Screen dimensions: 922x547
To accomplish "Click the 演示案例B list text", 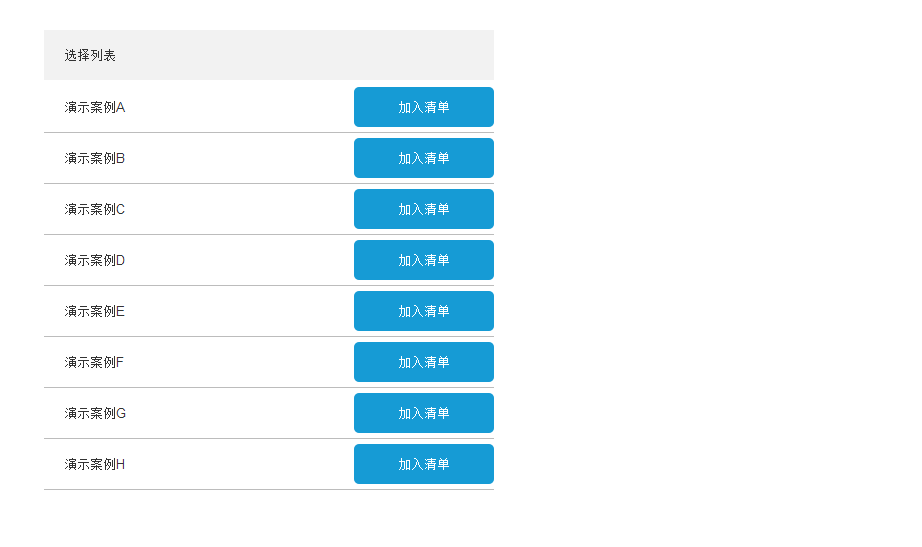I will coord(95,158).
